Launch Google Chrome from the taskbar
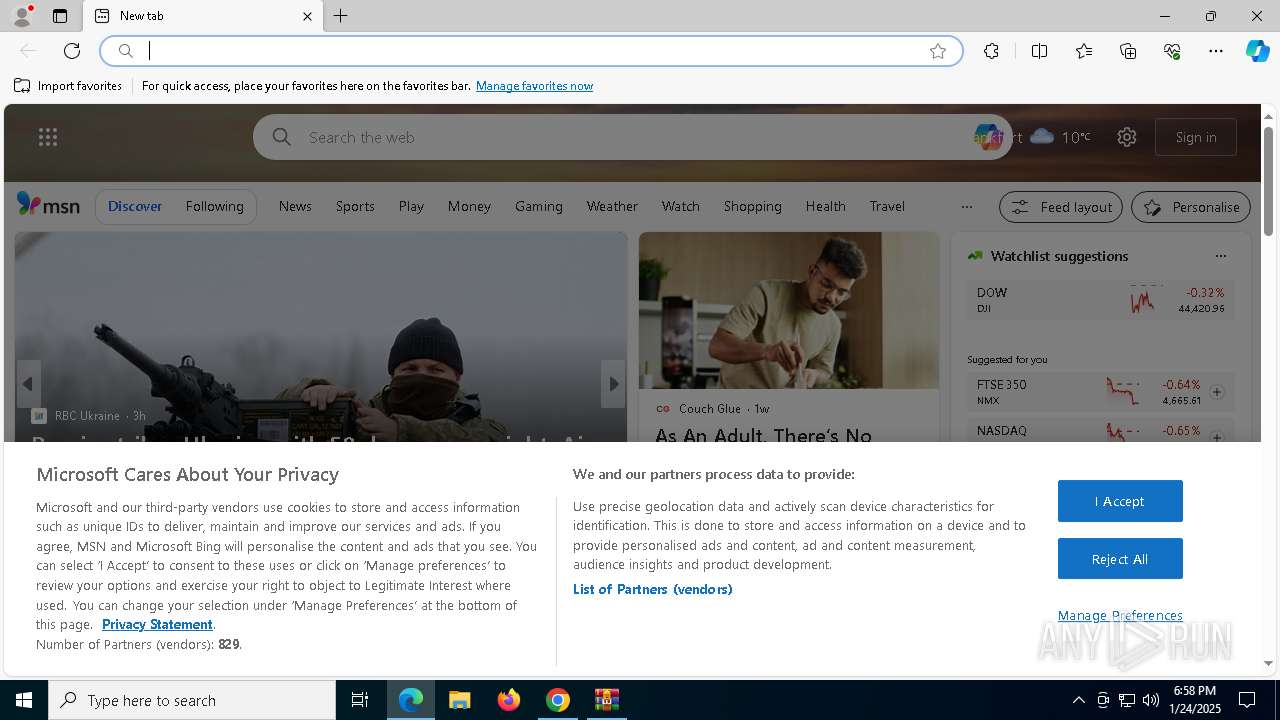 tap(558, 700)
